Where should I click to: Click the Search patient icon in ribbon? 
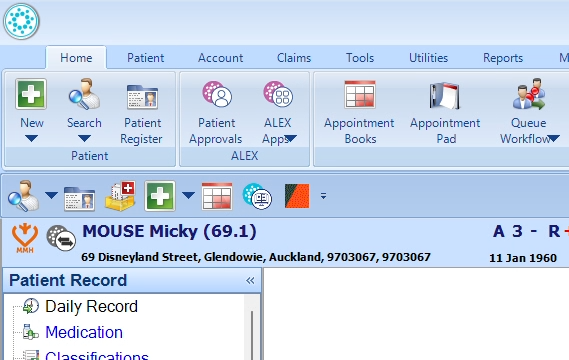(84, 94)
